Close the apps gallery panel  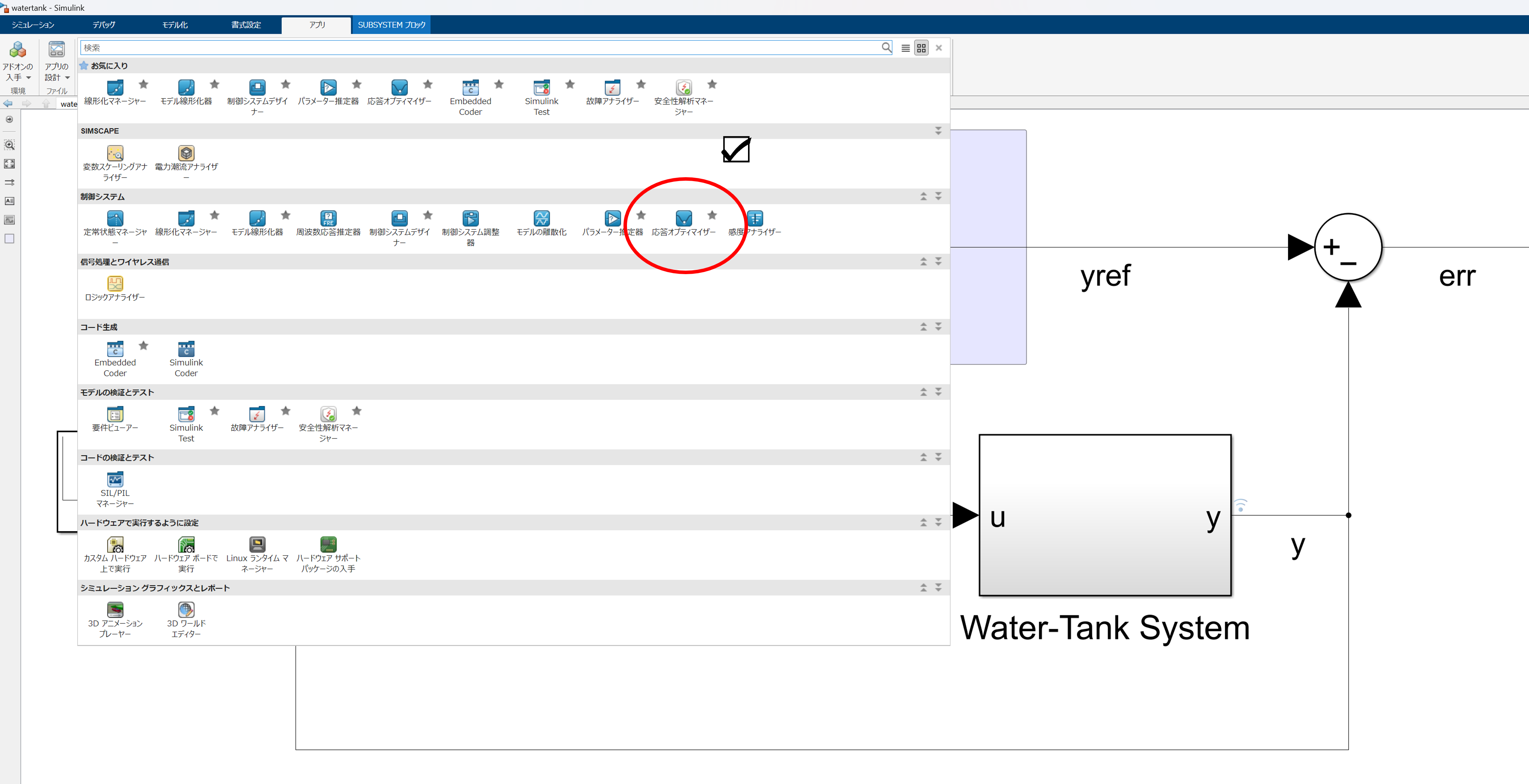click(x=939, y=48)
